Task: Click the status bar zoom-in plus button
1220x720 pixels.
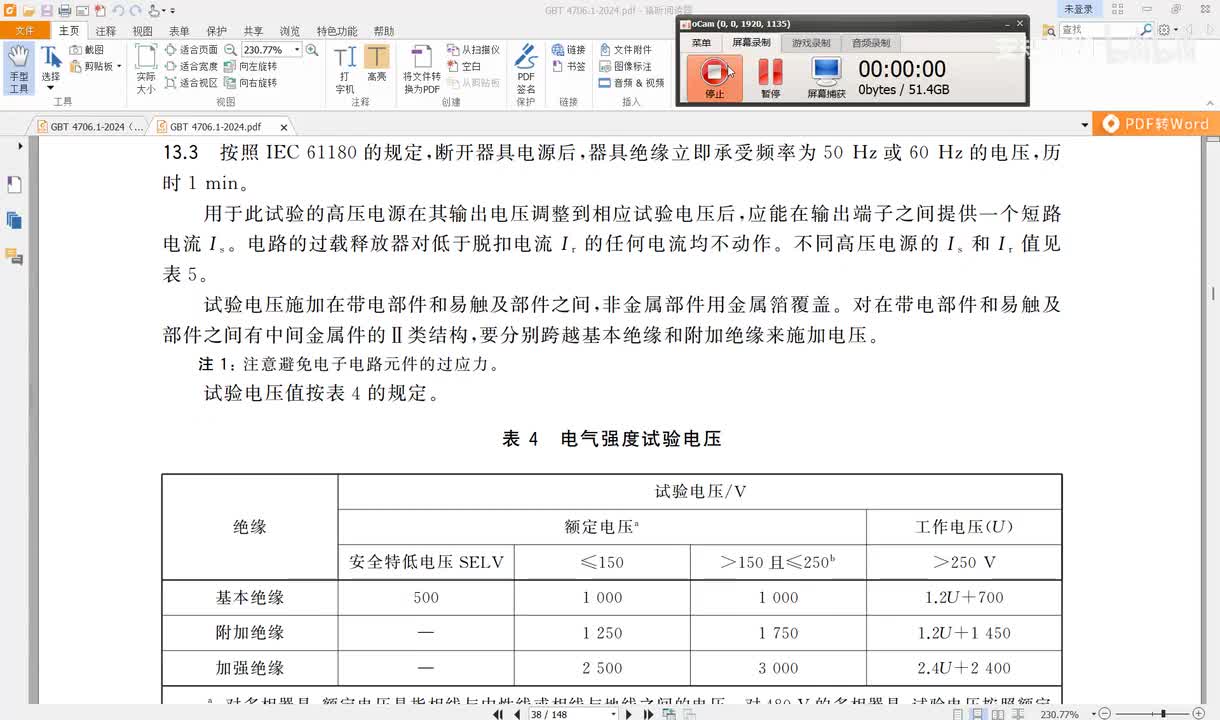Action: (x=1199, y=714)
